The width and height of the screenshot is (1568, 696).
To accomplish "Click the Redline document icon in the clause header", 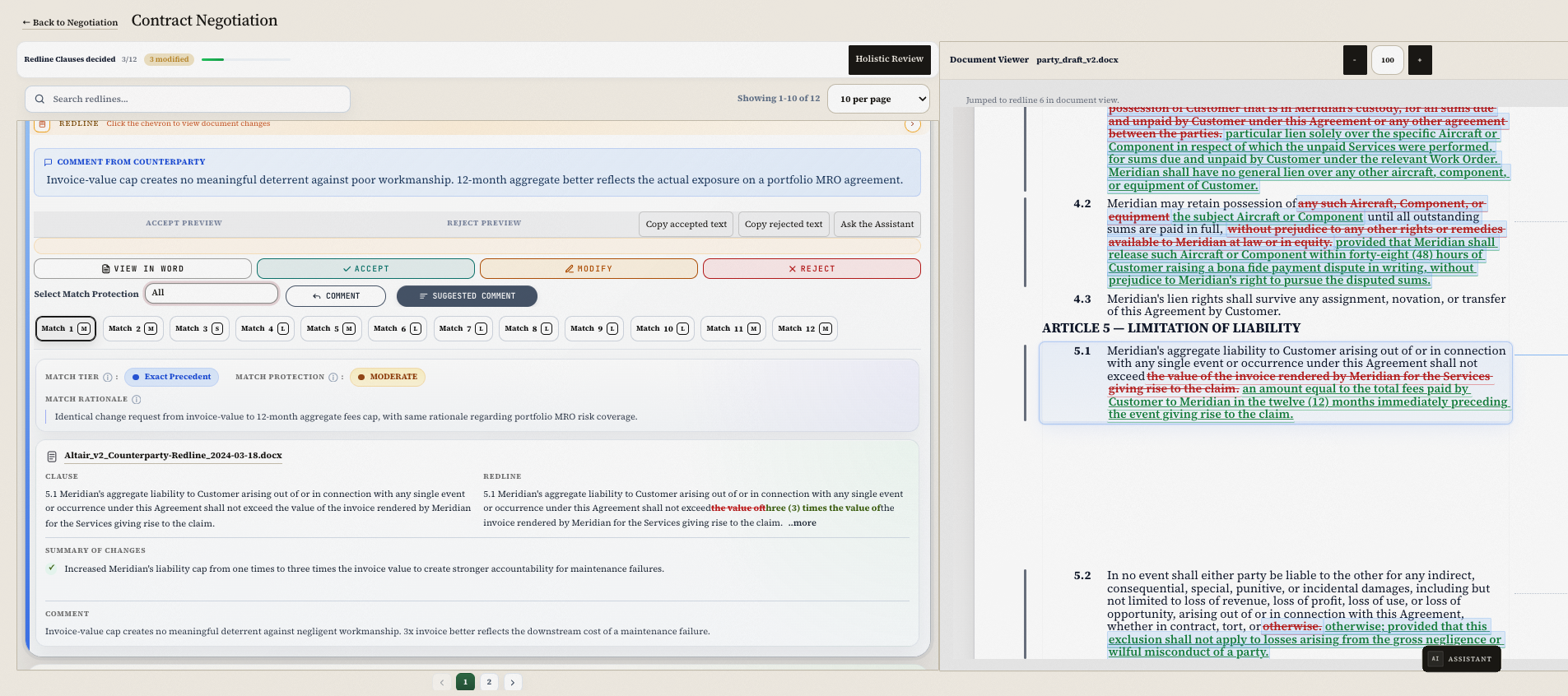I will point(43,124).
